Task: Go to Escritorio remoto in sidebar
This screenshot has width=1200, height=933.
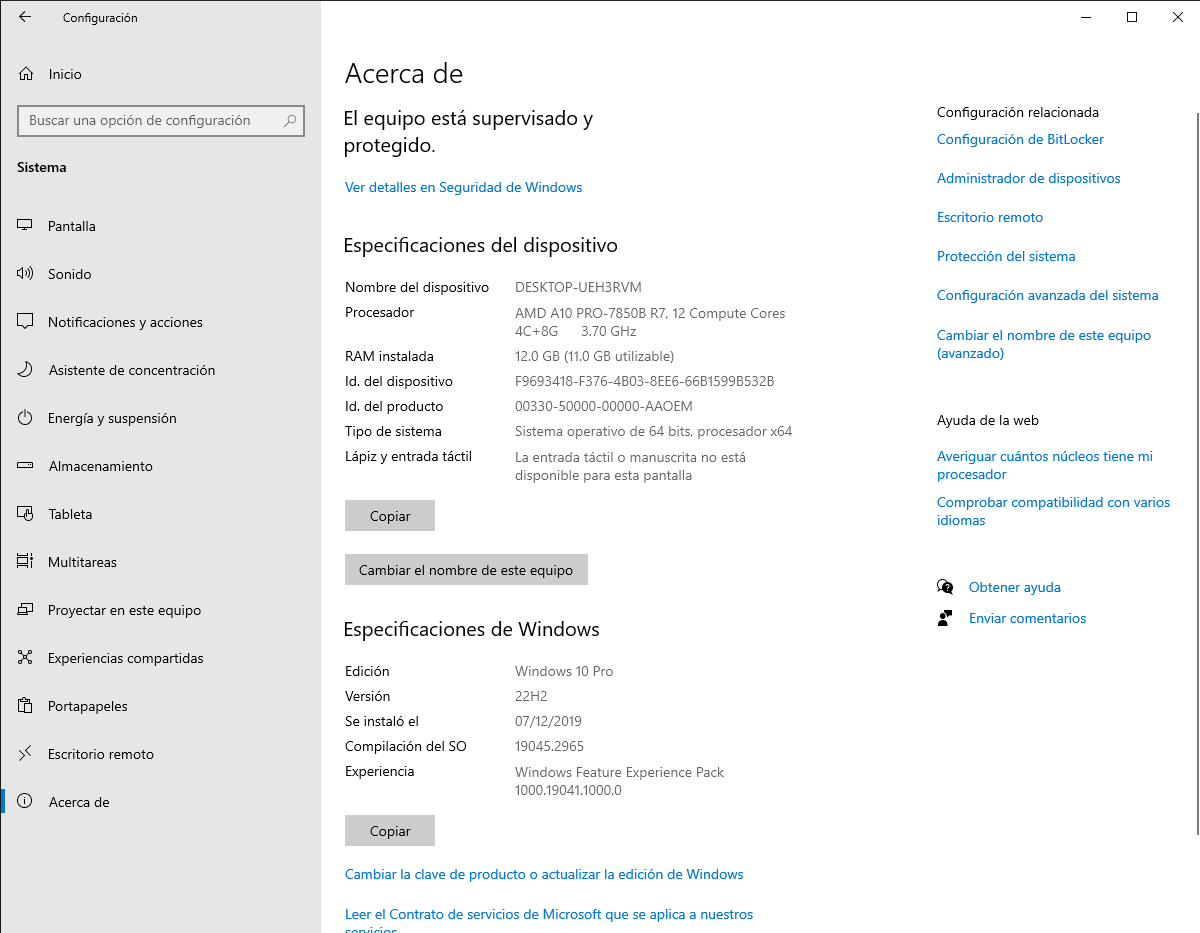Action: [101, 754]
